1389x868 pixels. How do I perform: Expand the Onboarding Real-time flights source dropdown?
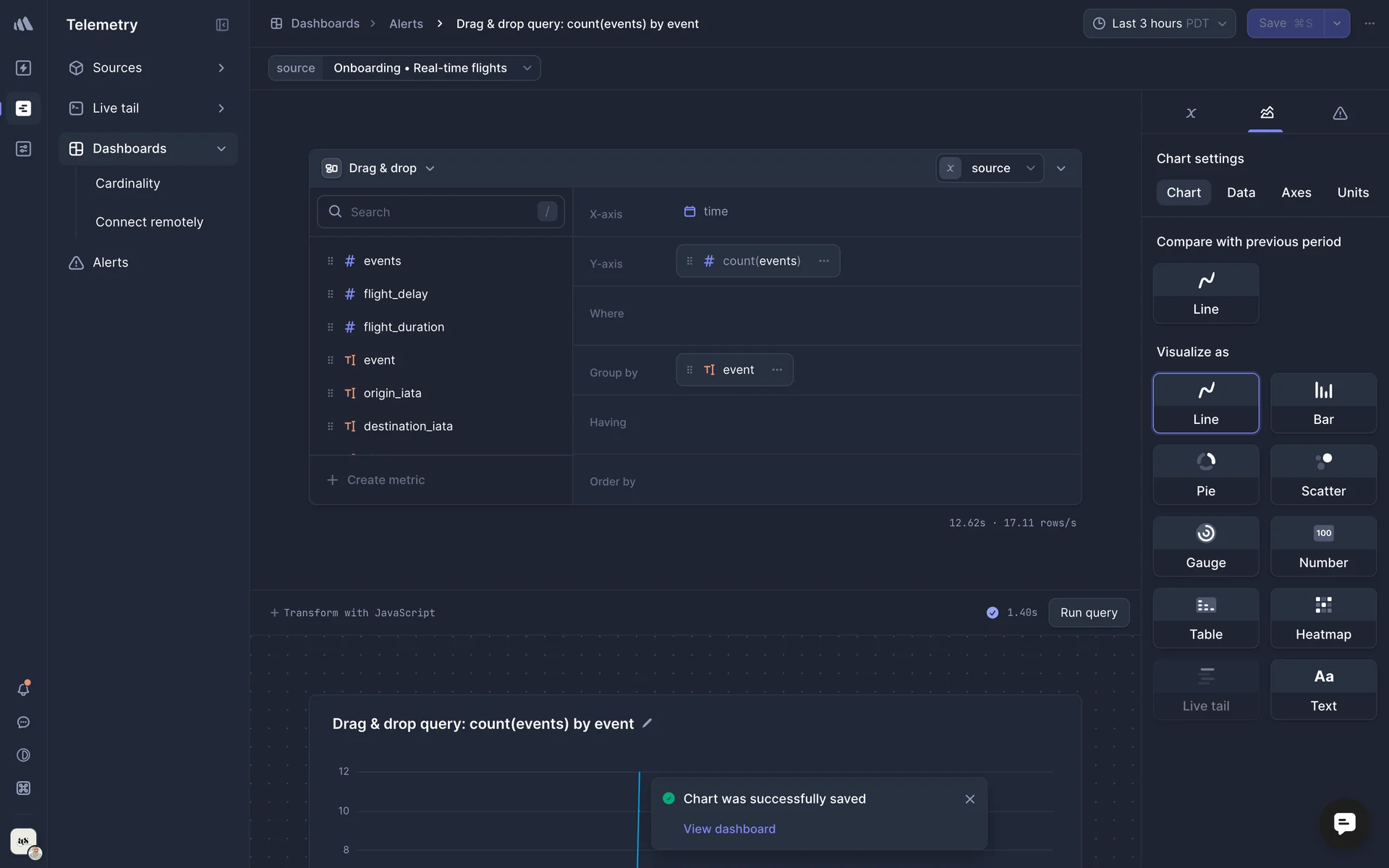[431, 68]
